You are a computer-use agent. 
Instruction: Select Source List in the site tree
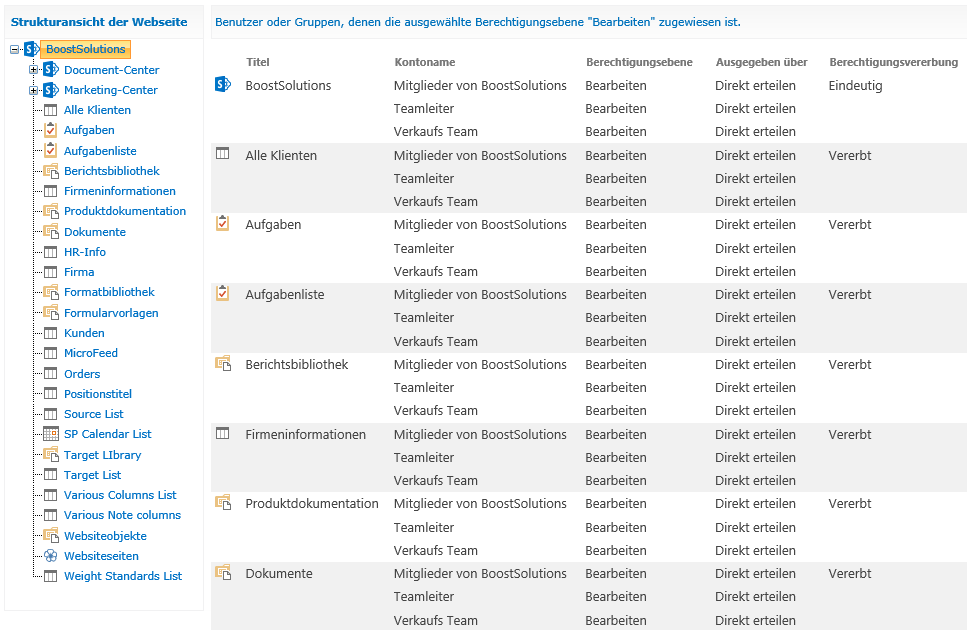94,414
